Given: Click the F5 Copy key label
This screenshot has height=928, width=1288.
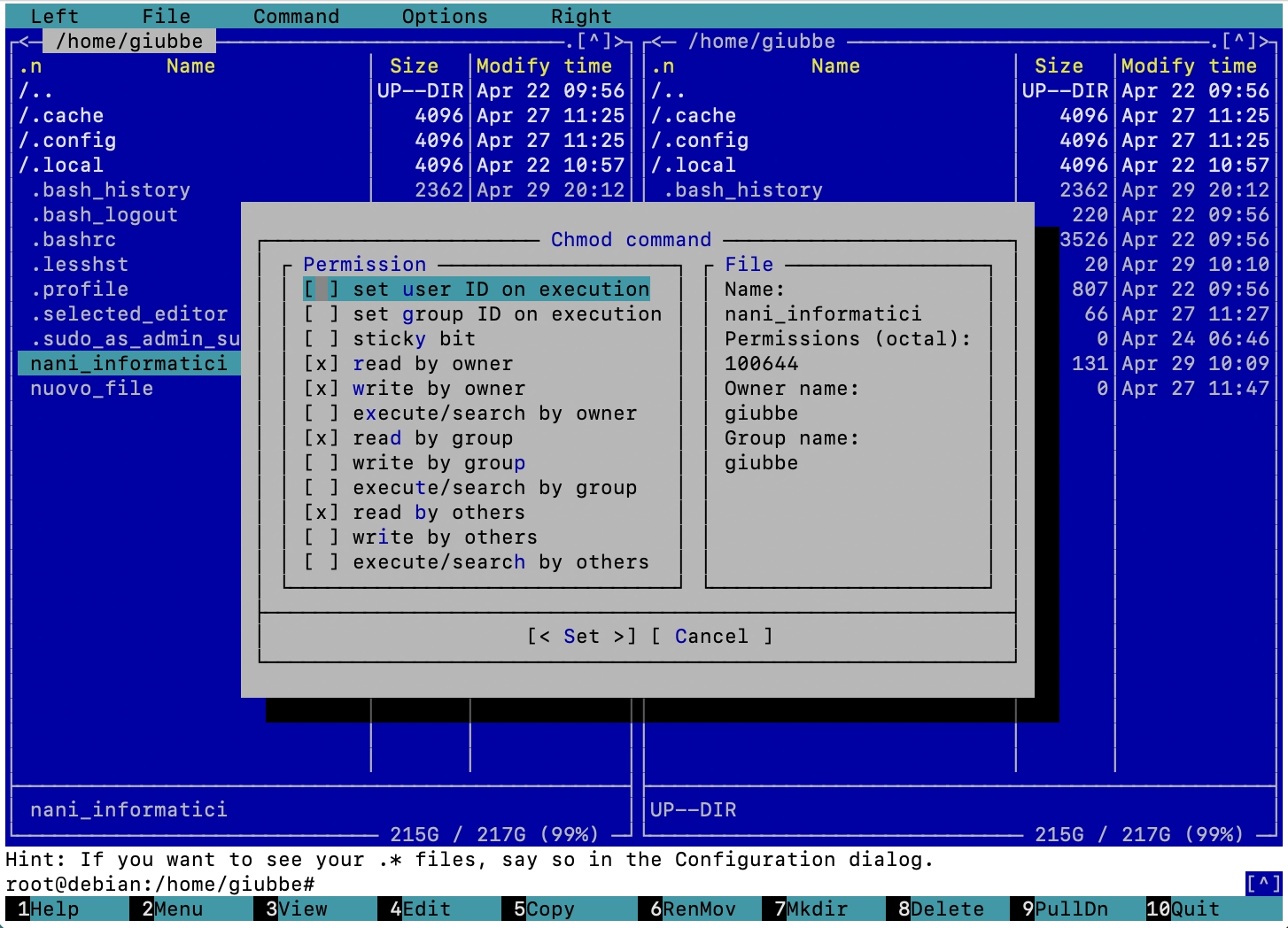Looking at the screenshot, I should [544, 909].
